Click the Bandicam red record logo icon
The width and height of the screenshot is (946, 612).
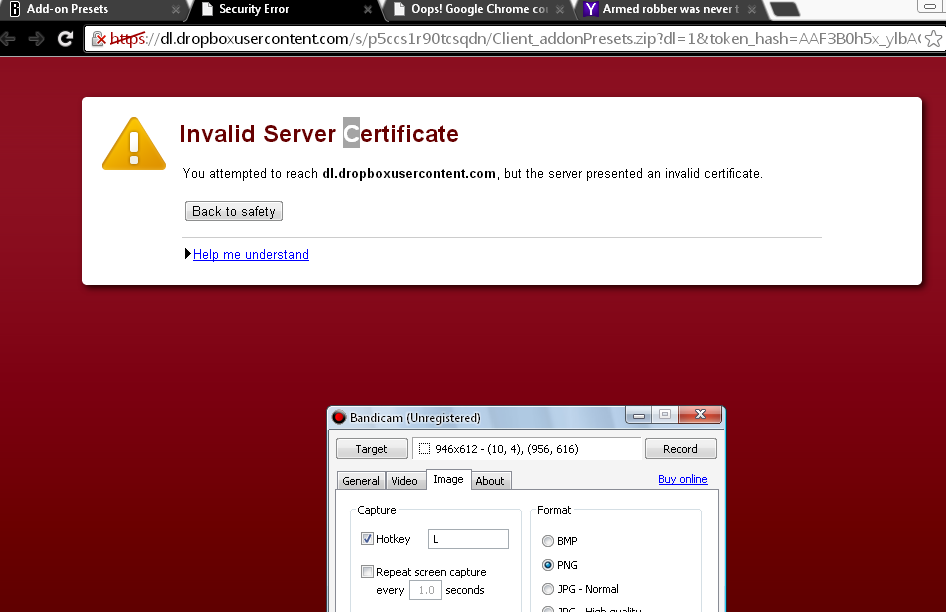click(339, 417)
